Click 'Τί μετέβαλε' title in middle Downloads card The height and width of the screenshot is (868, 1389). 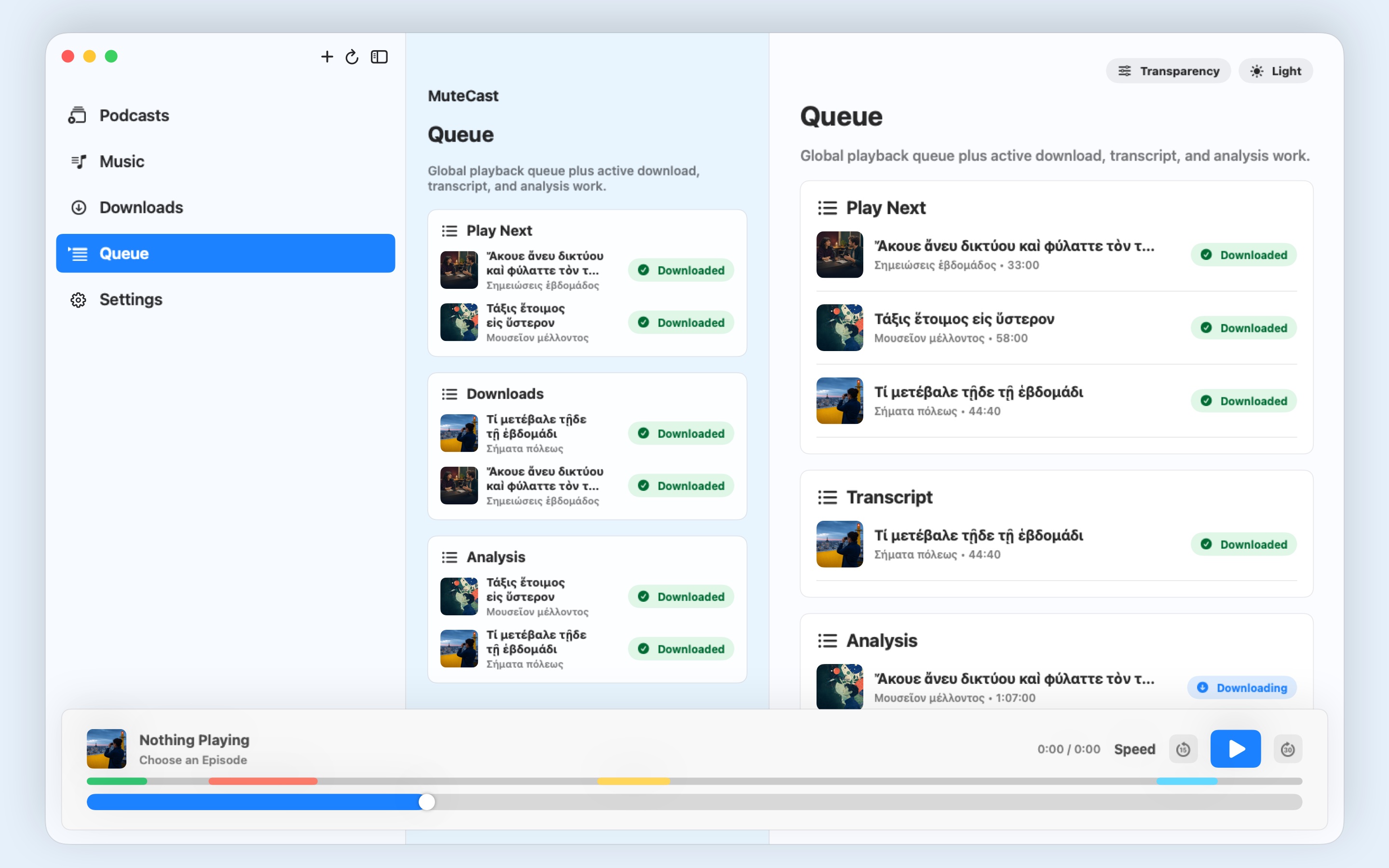[x=536, y=426]
